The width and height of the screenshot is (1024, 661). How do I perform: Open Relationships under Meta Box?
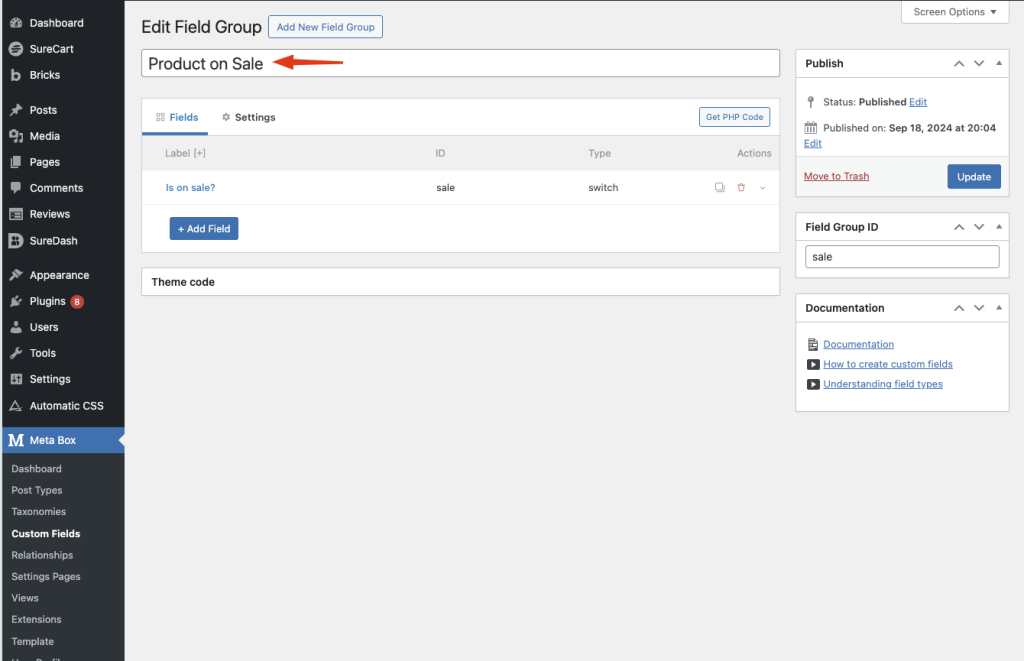pos(42,555)
